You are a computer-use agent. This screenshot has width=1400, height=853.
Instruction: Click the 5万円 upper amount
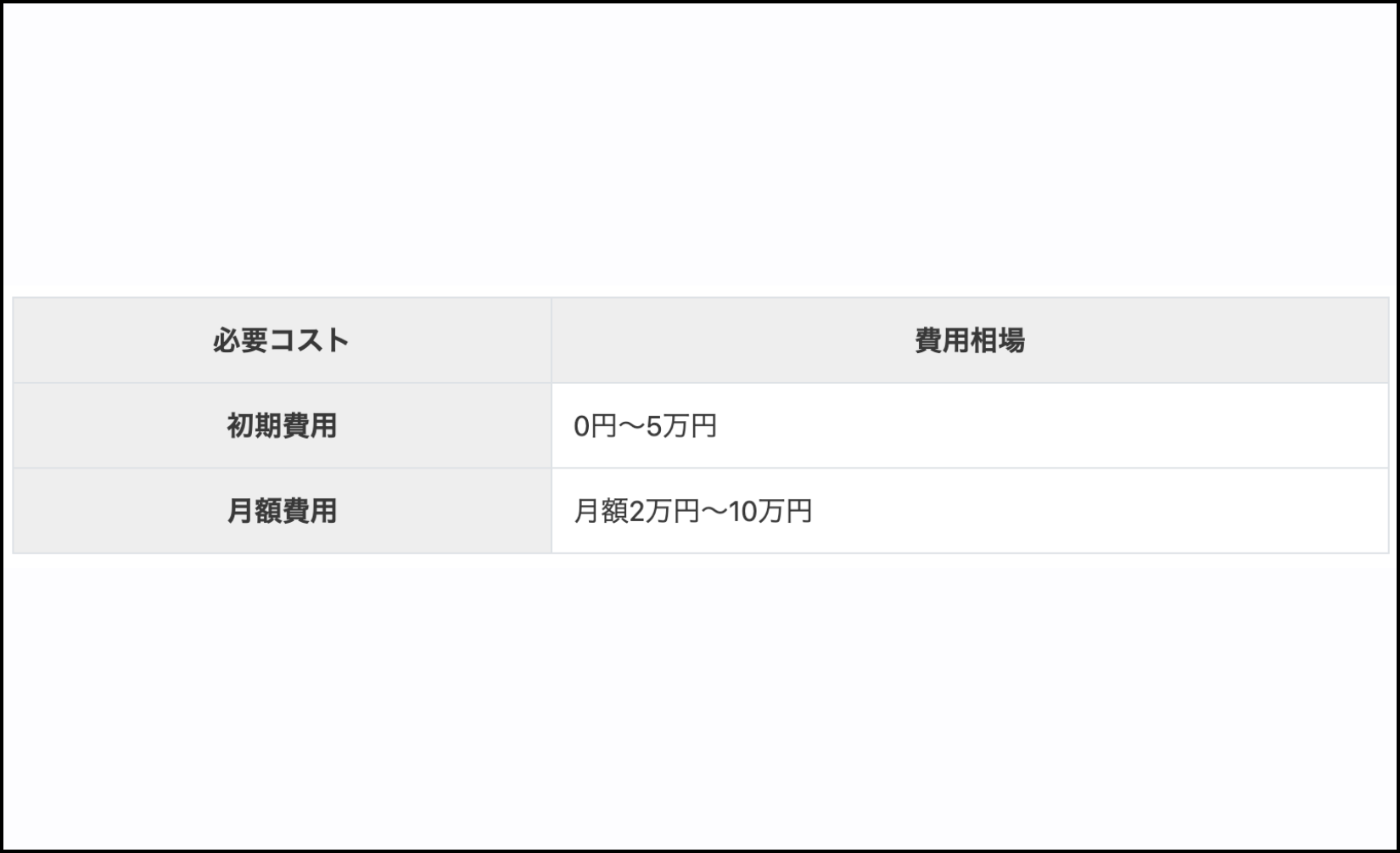point(681,426)
